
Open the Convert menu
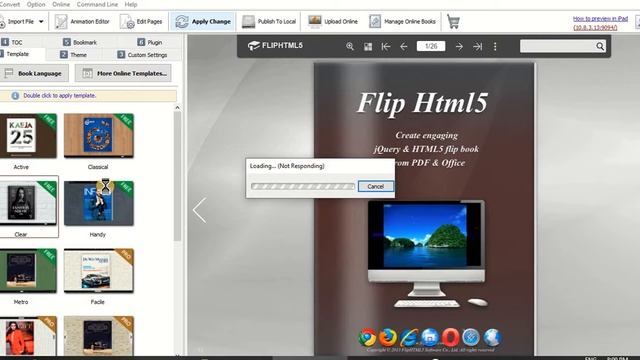(10, 4)
